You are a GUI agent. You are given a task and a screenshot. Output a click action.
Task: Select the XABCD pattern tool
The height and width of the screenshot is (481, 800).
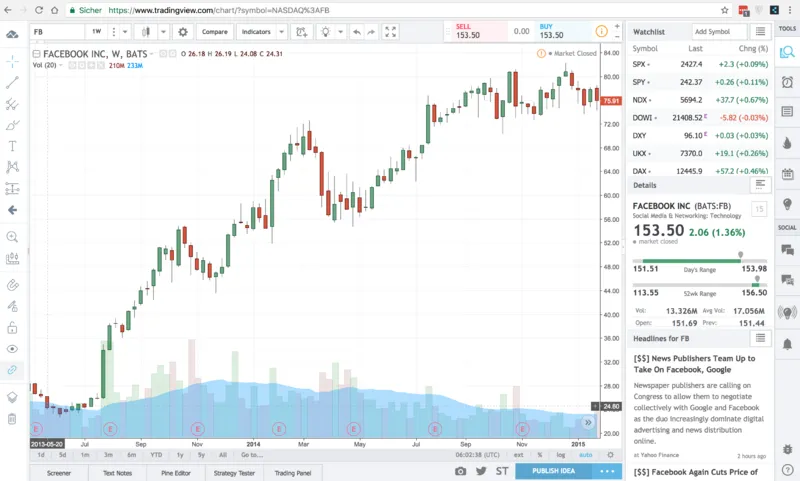pos(12,167)
